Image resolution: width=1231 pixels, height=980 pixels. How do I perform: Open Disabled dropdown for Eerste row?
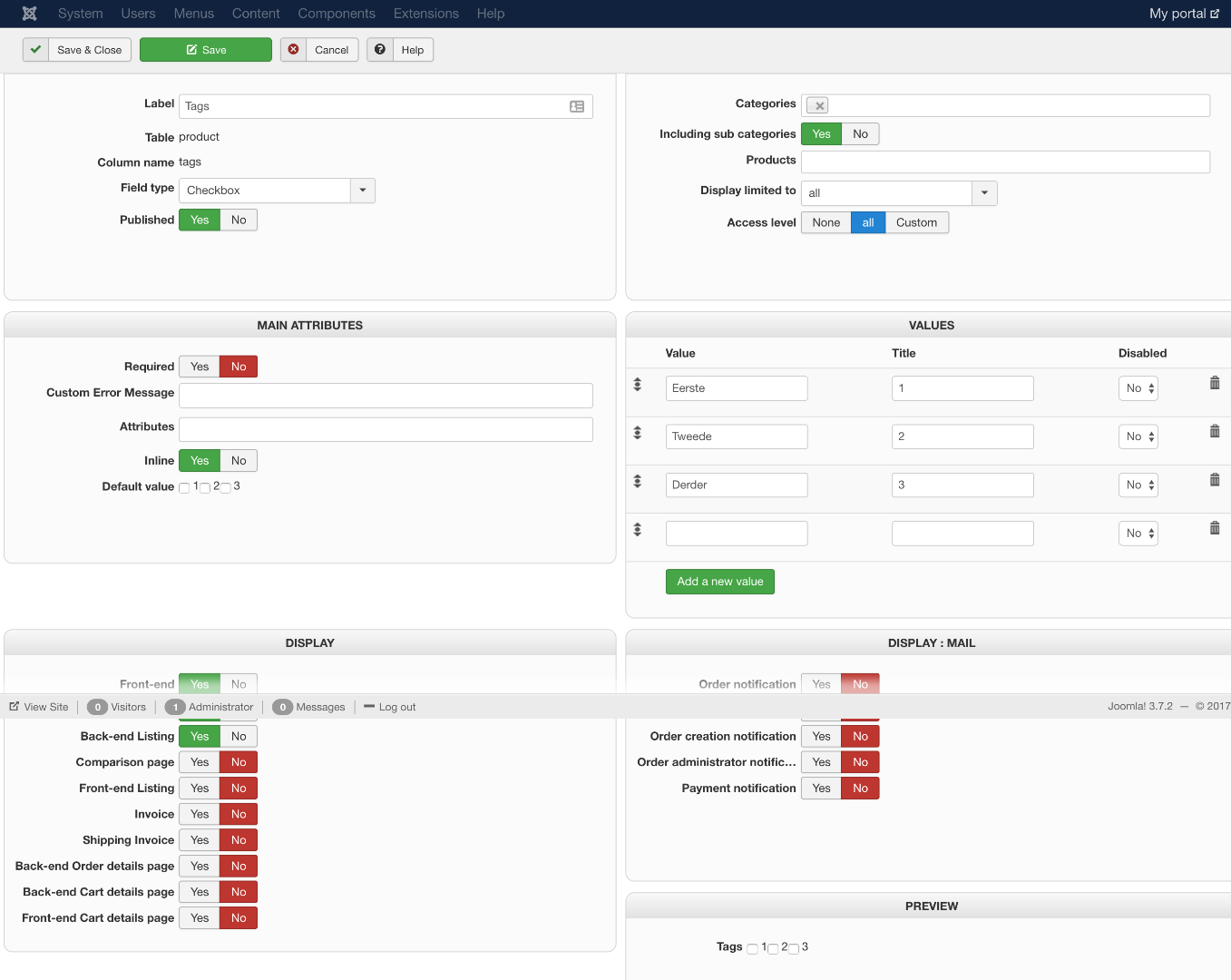coord(1138,388)
